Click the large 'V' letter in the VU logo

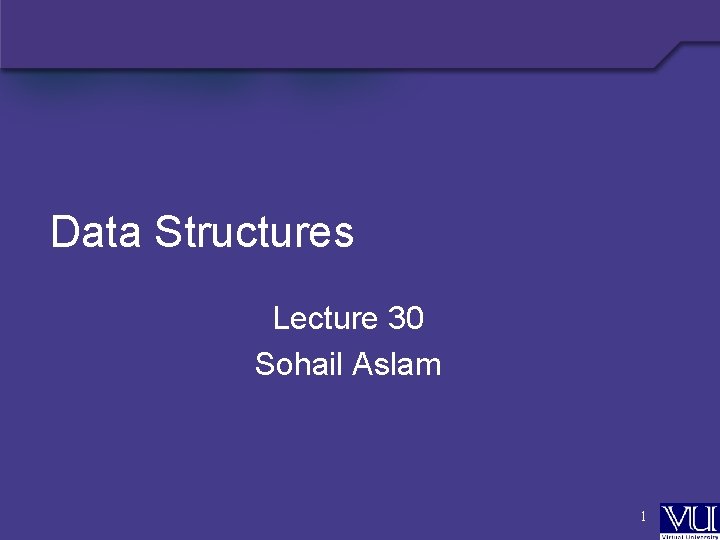676,517
